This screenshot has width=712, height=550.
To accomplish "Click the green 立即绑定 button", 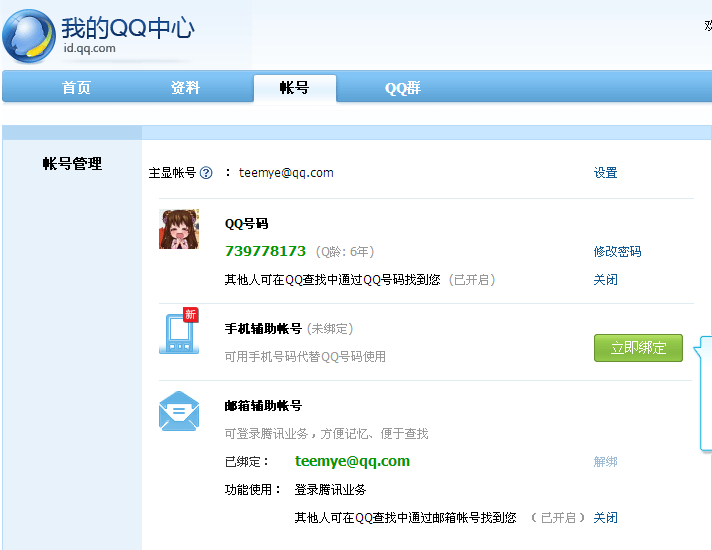I will click(638, 348).
